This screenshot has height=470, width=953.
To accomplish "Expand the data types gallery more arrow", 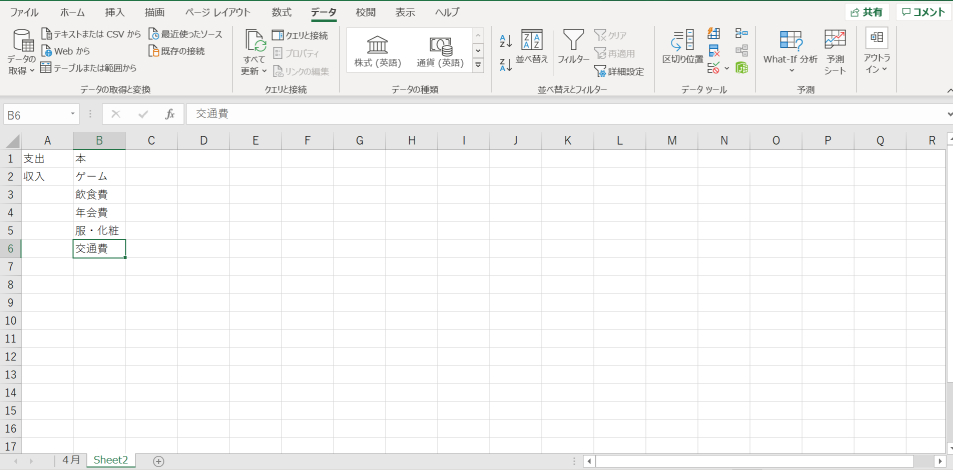I will (478, 65).
